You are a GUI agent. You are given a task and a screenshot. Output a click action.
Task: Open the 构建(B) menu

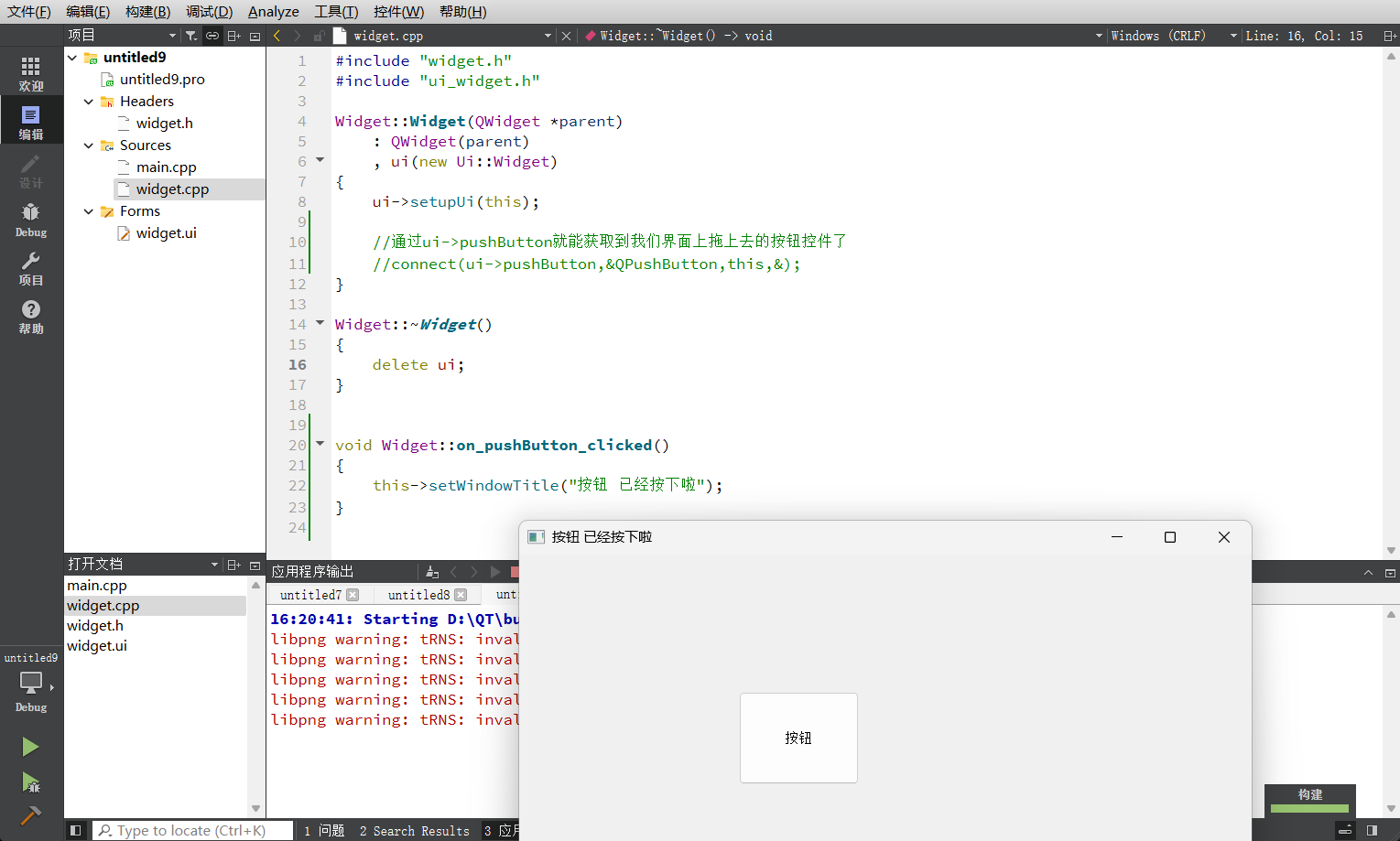point(148,11)
